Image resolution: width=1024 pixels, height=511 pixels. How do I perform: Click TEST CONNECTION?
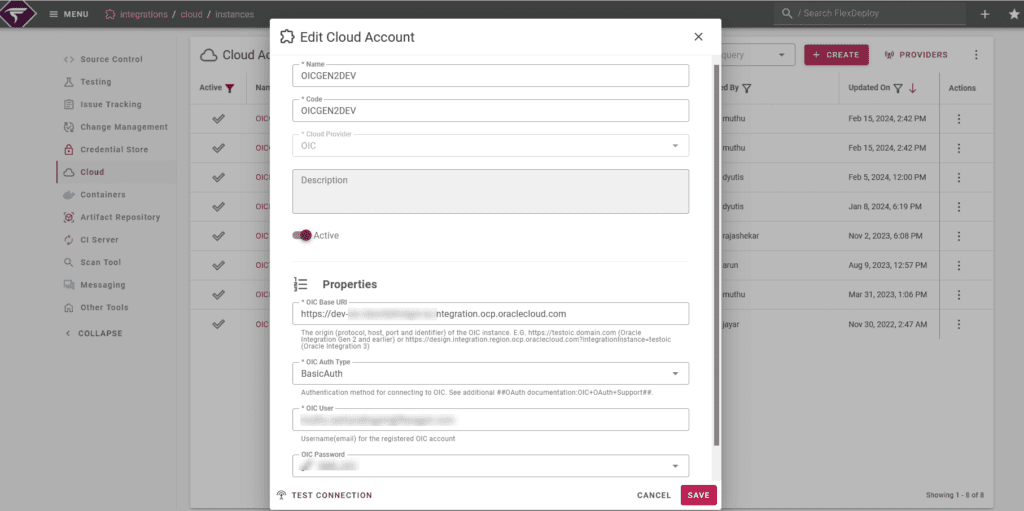[x=325, y=495]
